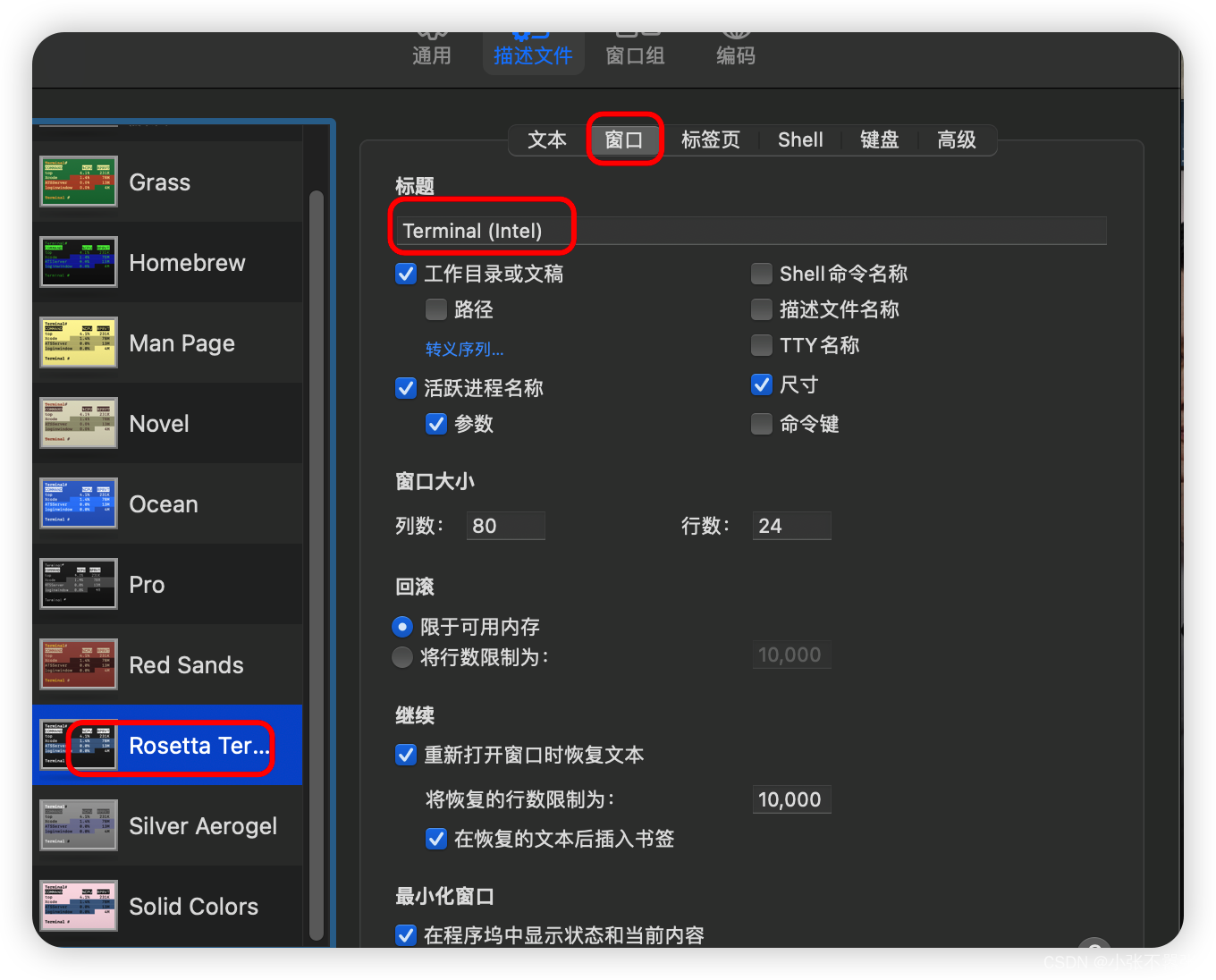This screenshot has width=1216, height=980.
Task: Switch to the Shell tab
Action: pos(800,139)
